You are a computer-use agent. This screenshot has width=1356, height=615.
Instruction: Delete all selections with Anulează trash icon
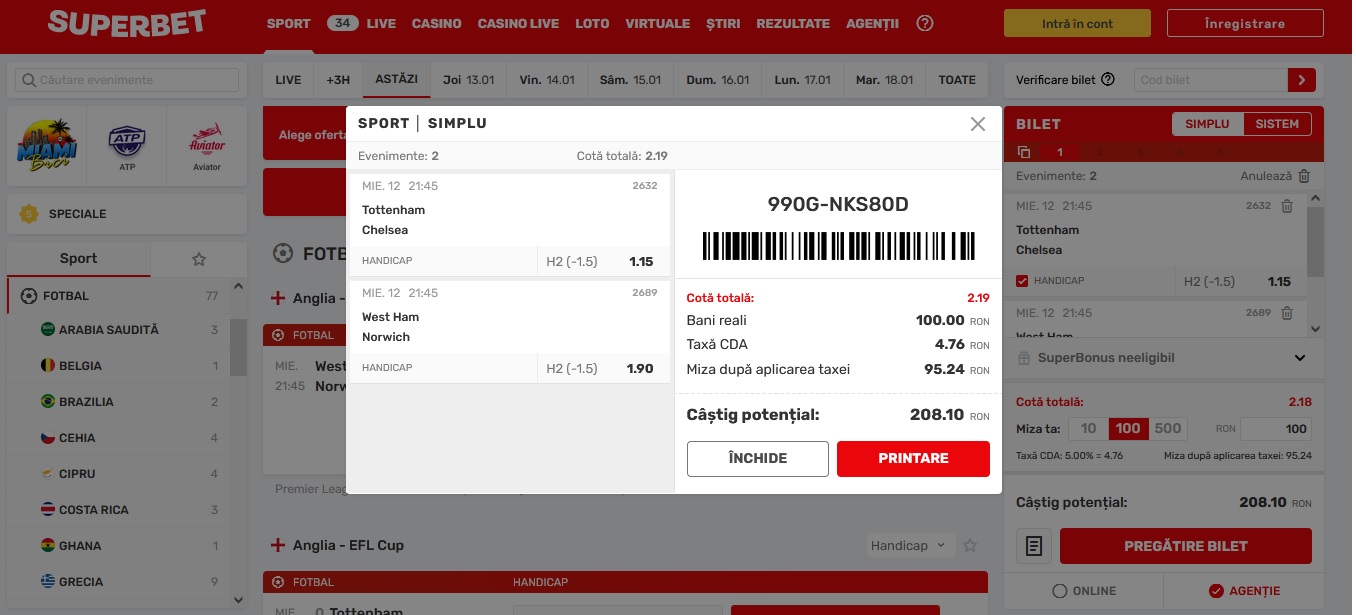tap(1304, 176)
